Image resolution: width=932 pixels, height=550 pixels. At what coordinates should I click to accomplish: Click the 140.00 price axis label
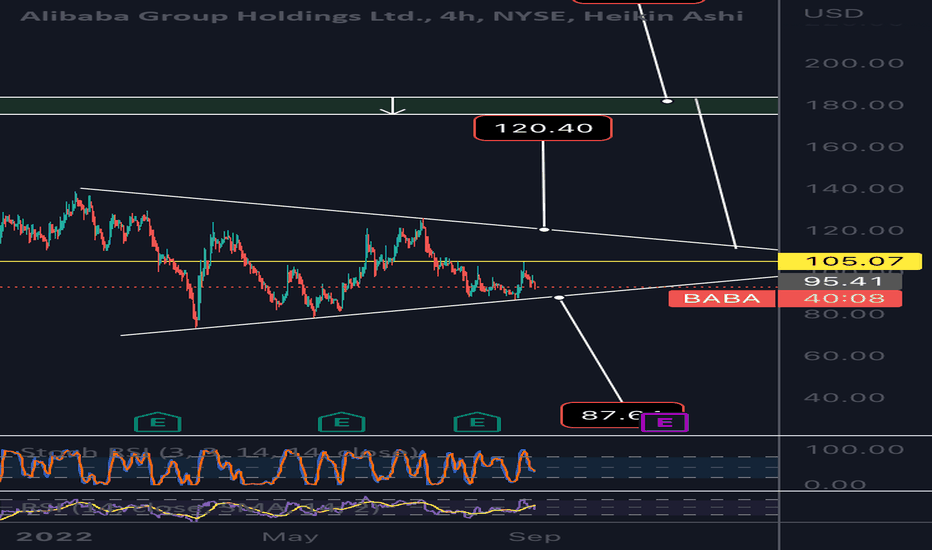point(854,189)
